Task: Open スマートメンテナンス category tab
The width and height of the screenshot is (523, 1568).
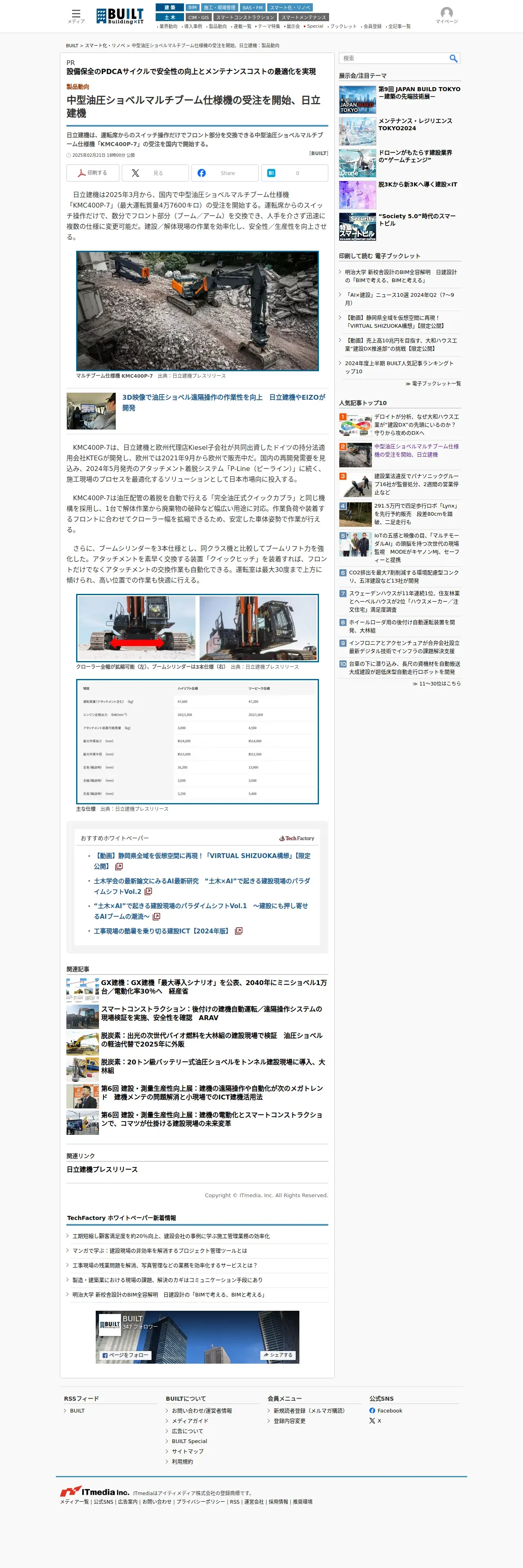Action: (x=304, y=17)
